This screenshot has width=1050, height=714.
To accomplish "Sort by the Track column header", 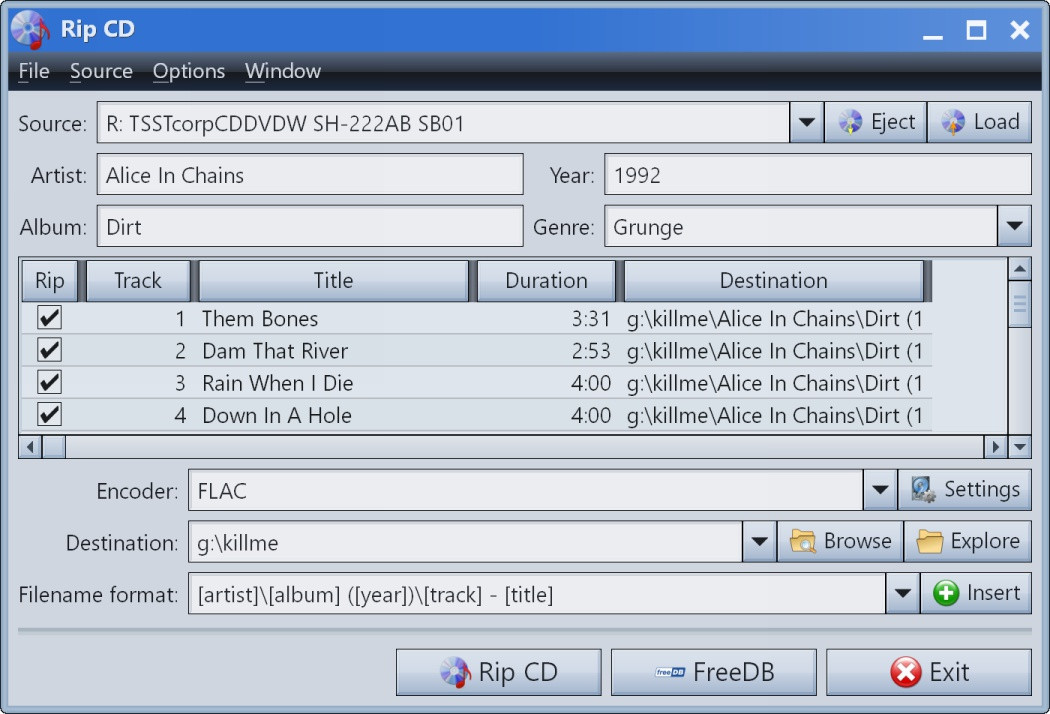I will click(x=138, y=281).
